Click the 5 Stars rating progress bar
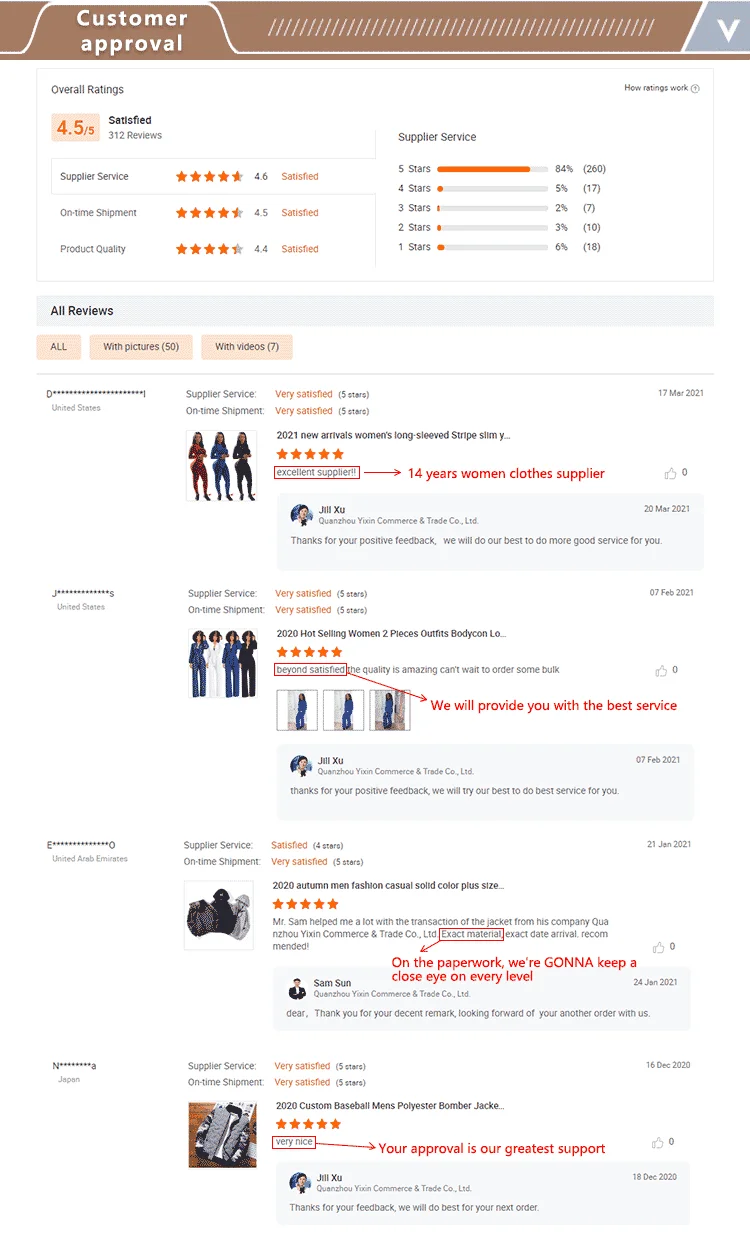The image size is (750, 1237). (492, 169)
